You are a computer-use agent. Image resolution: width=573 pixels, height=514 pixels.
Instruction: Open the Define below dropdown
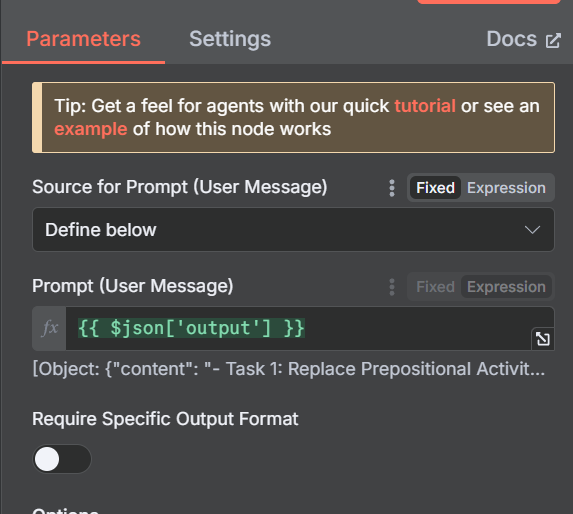(x=293, y=230)
